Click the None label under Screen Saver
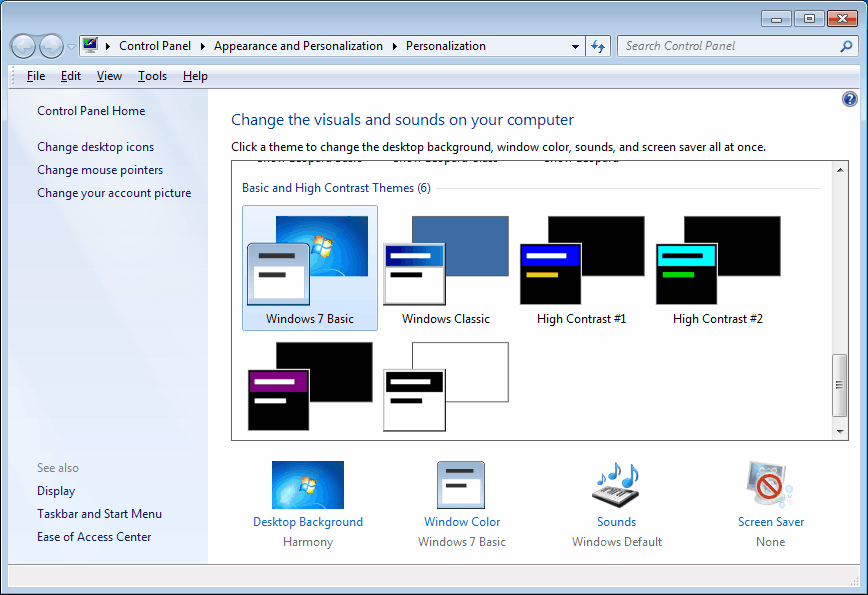This screenshot has width=868, height=595. [x=771, y=542]
